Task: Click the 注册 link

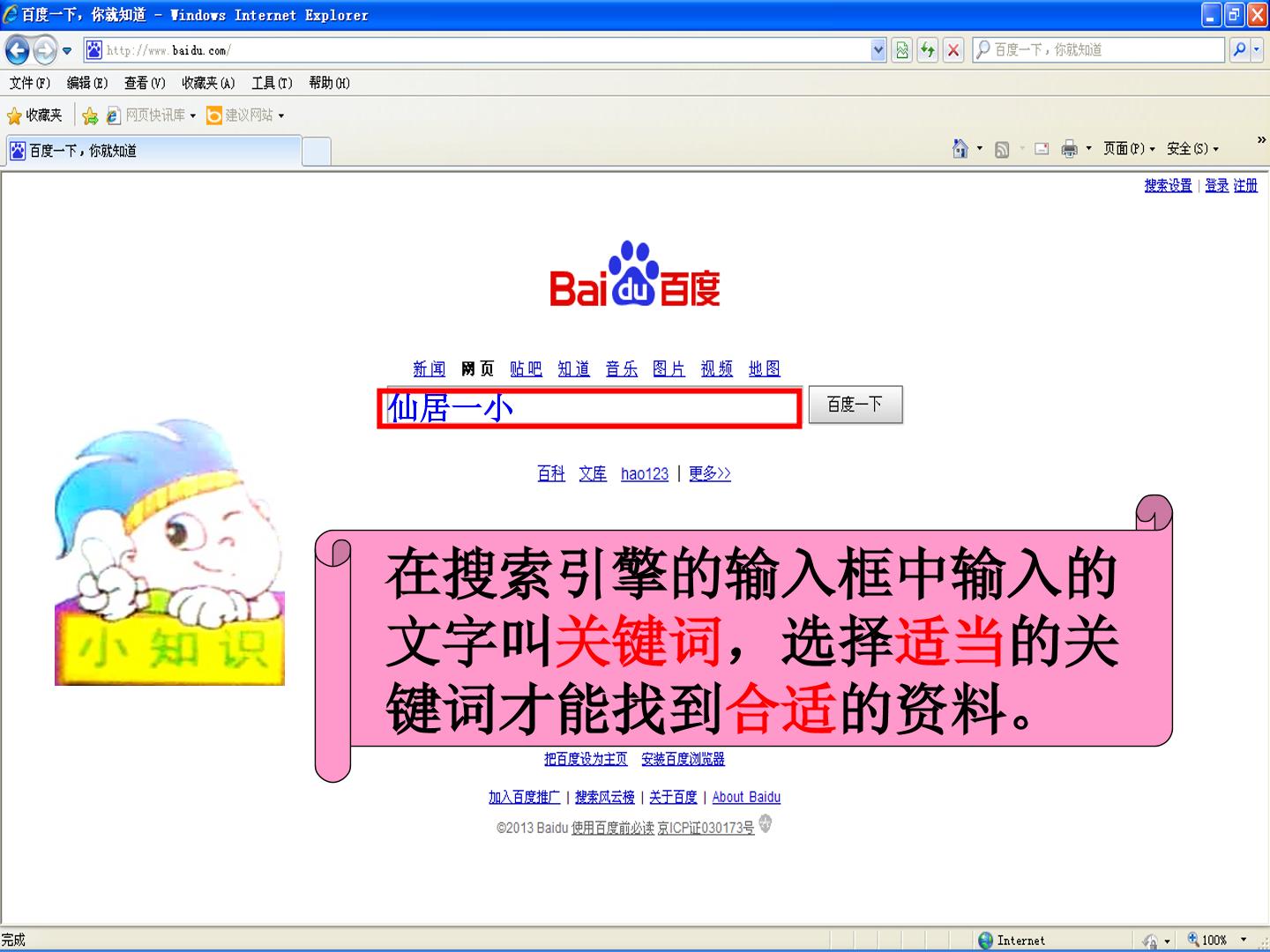Action: pos(1245,186)
